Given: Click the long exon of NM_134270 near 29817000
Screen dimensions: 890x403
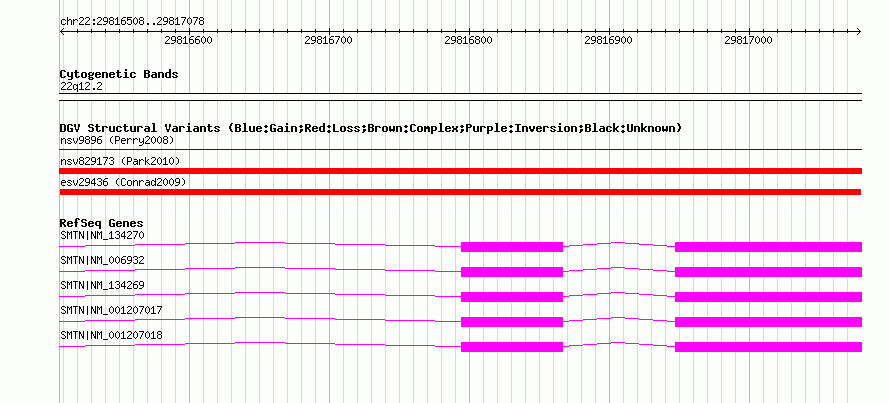Looking at the screenshot, I should (x=769, y=247).
